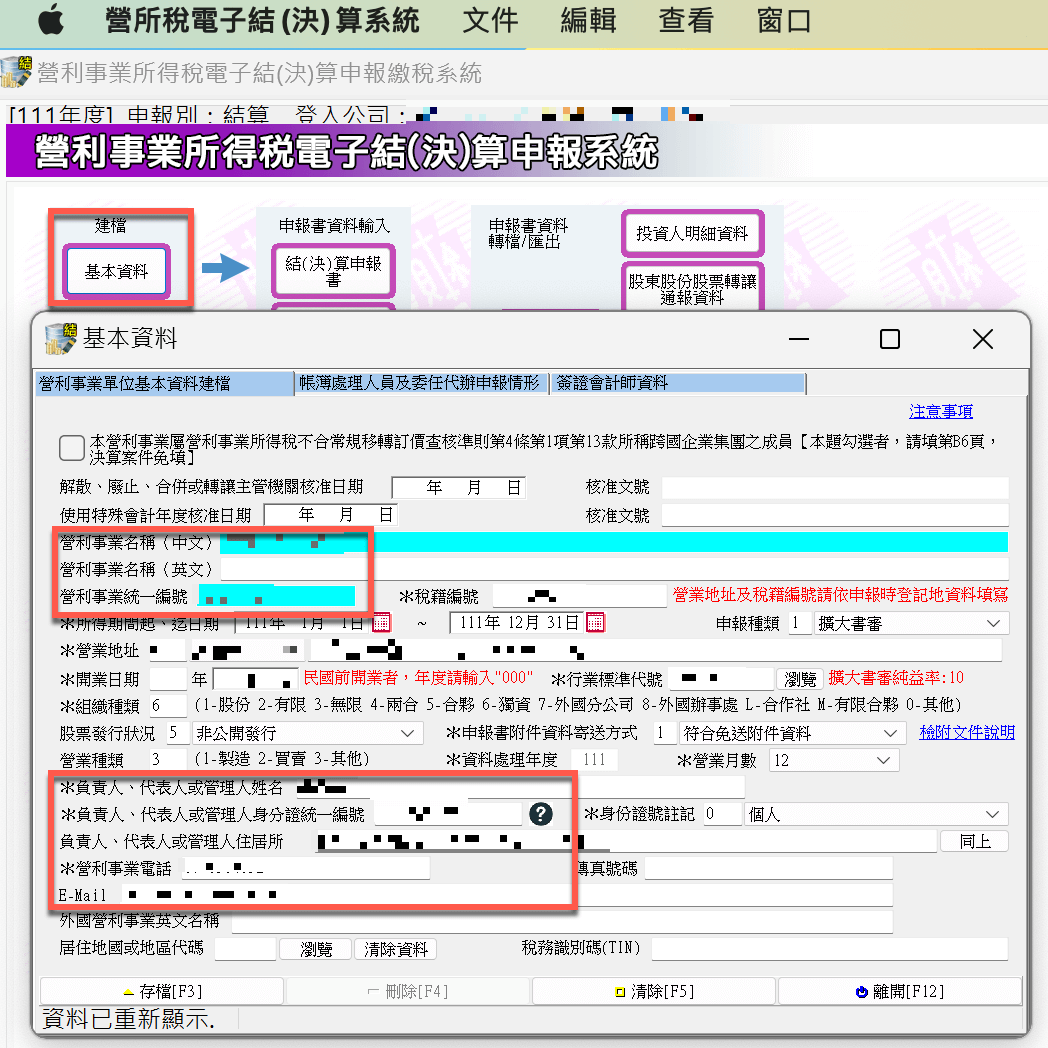Click the 基本資料 button under 建檔

pyautogui.click(x=116, y=271)
